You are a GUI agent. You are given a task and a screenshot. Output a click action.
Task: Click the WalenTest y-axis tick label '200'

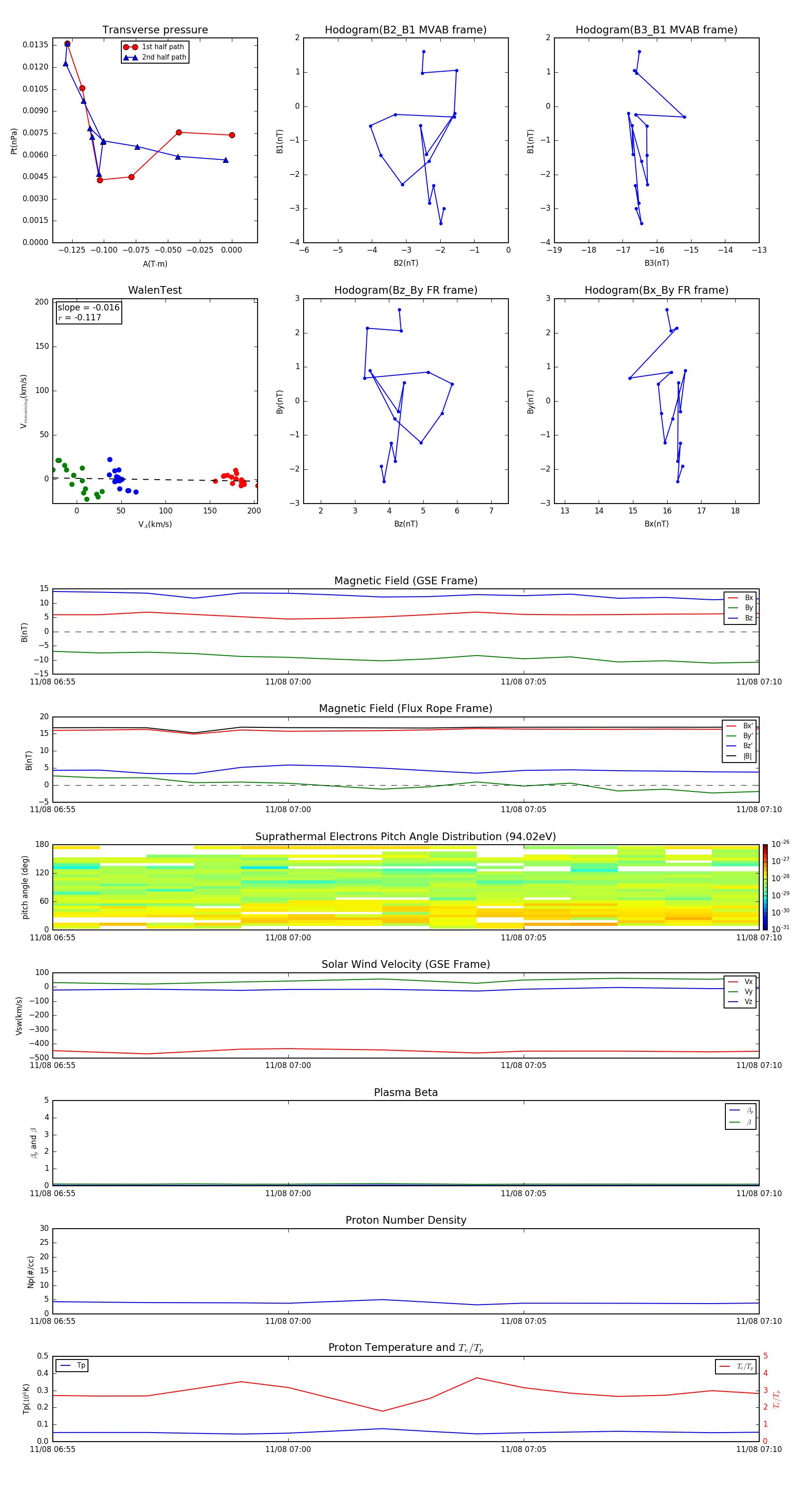coord(42,302)
